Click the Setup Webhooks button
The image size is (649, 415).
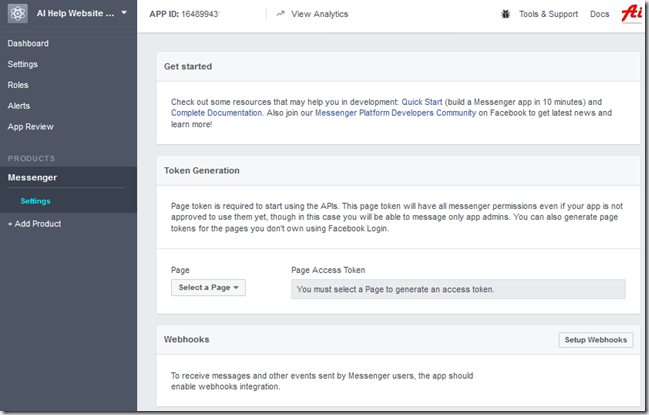[x=596, y=340]
